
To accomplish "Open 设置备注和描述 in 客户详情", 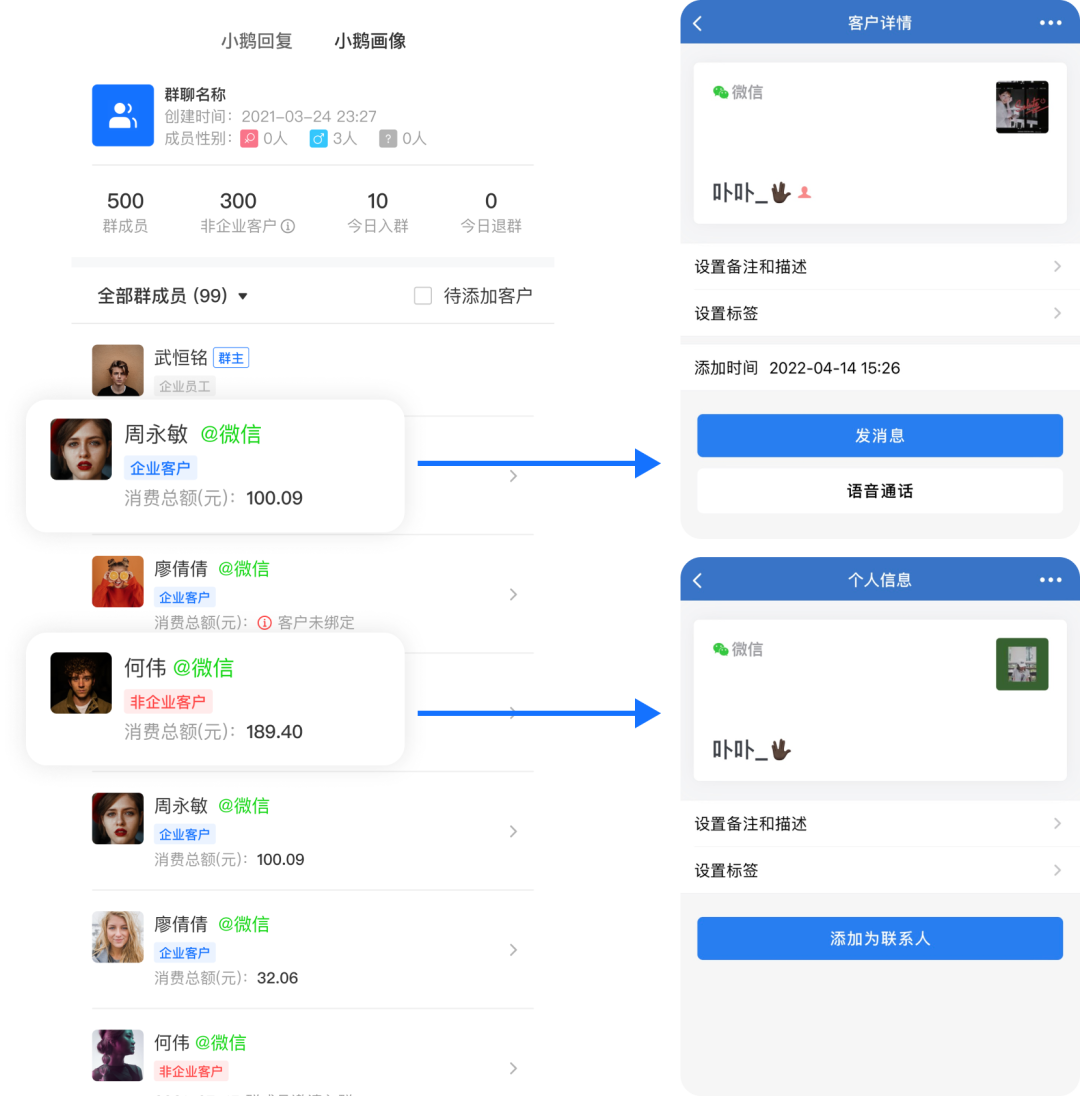I will click(879, 266).
